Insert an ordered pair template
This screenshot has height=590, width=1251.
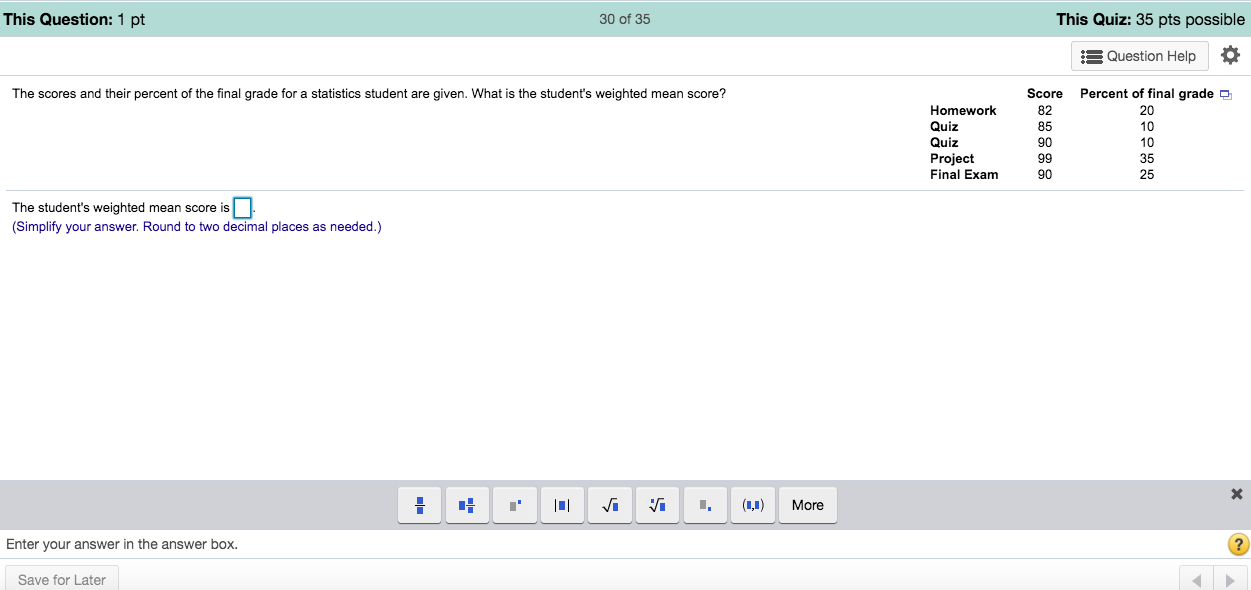(753, 506)
